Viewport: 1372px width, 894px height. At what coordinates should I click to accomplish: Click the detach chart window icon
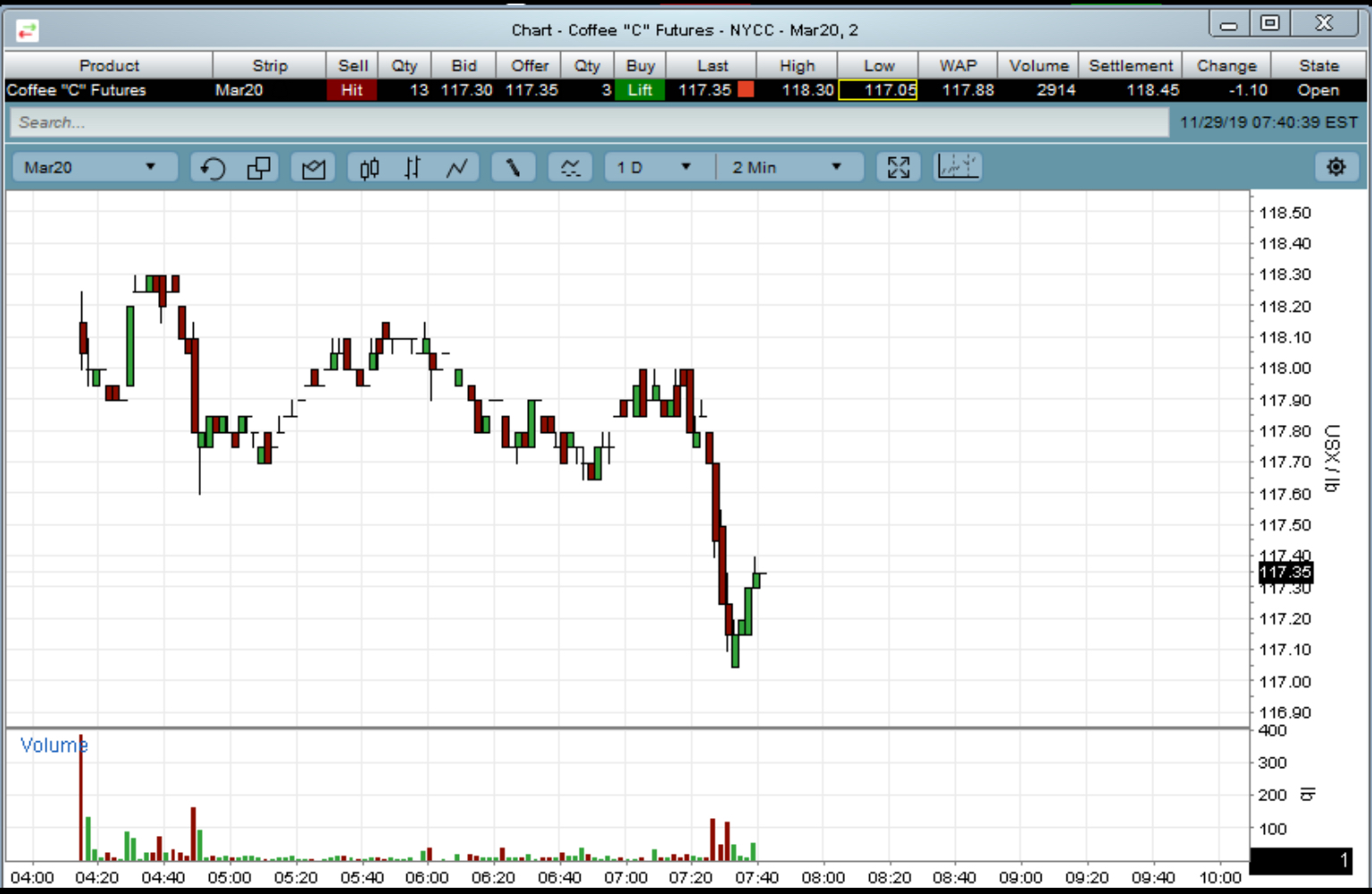click(259, 167)
